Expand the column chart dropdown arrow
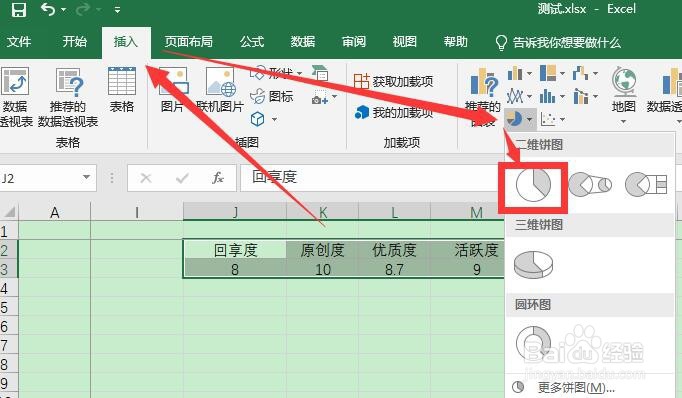 point(529,74)
